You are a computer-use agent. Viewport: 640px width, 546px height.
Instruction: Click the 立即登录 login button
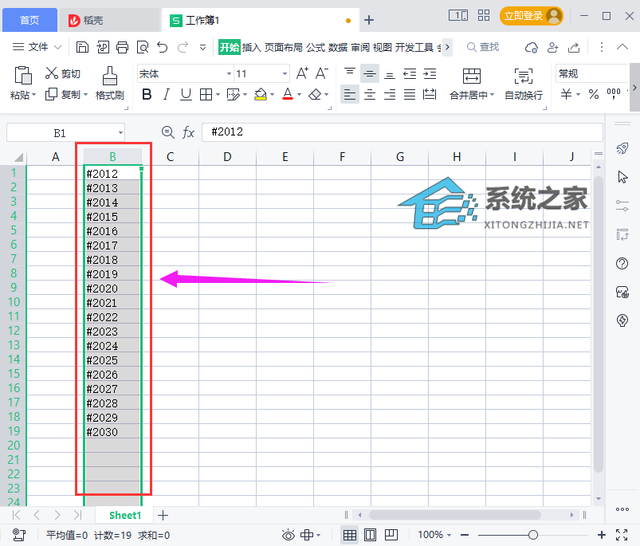531,16
